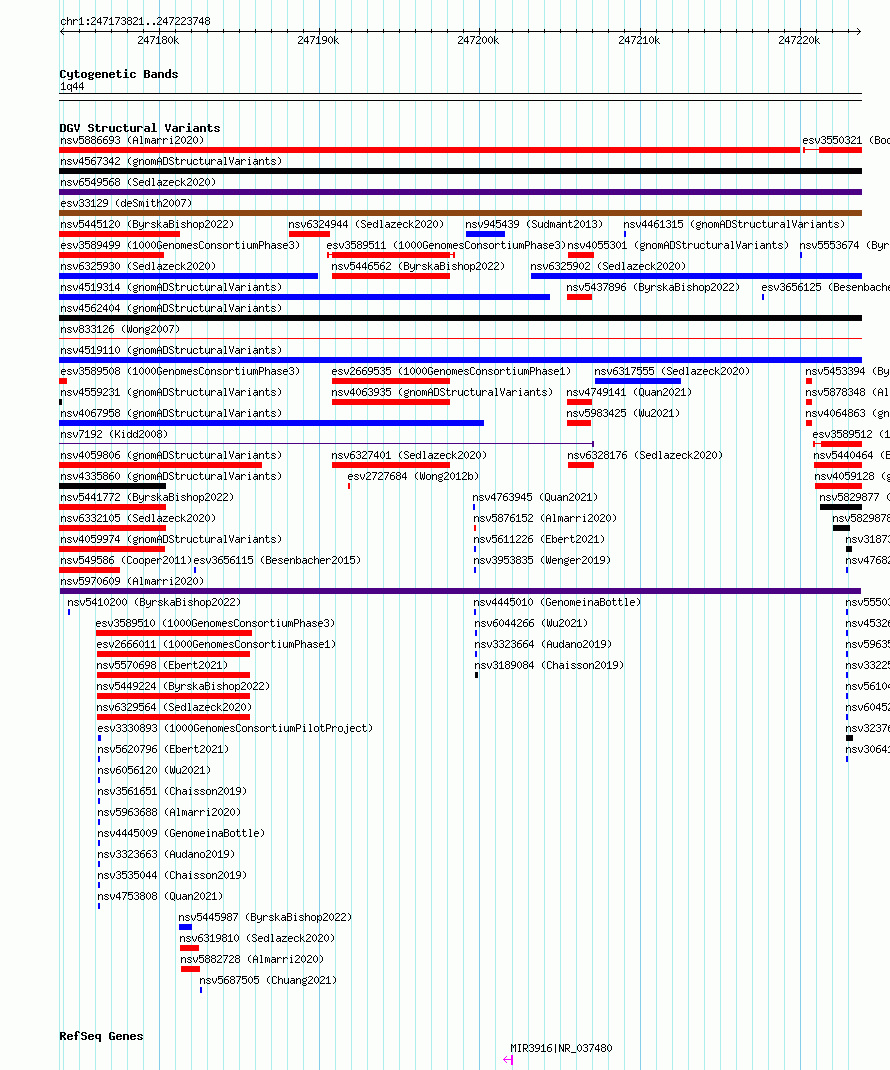Select nsv5445120 (ByrskaBishop2022) label

[147, 225]
